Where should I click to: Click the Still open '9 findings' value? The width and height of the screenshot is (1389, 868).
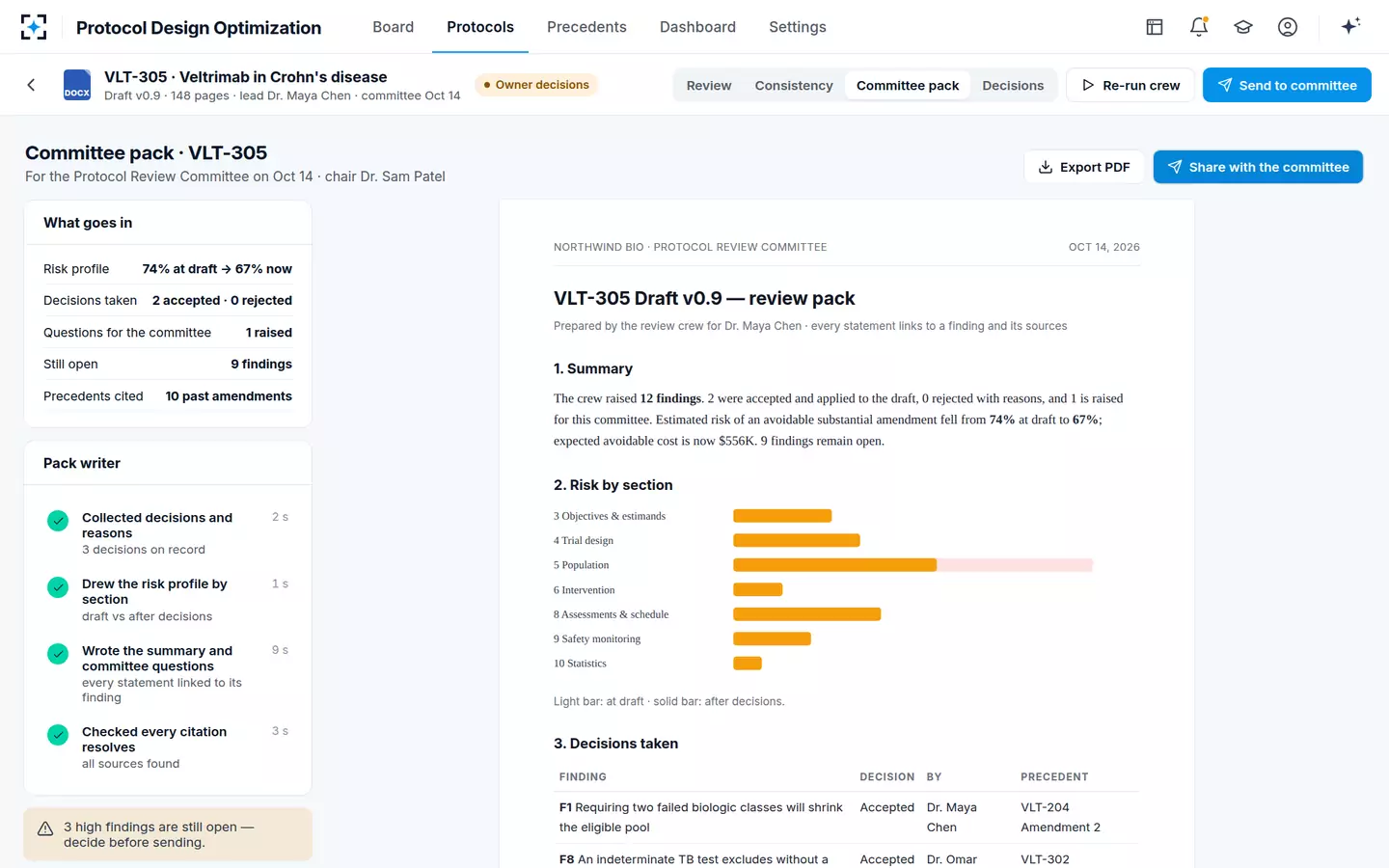(261, 365)
